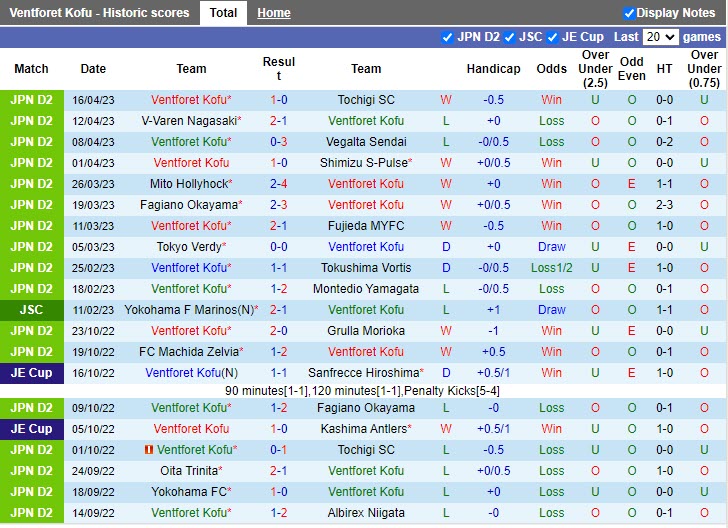
Task: Open FC Machida Zelvia team link
Action: [189, 352]
